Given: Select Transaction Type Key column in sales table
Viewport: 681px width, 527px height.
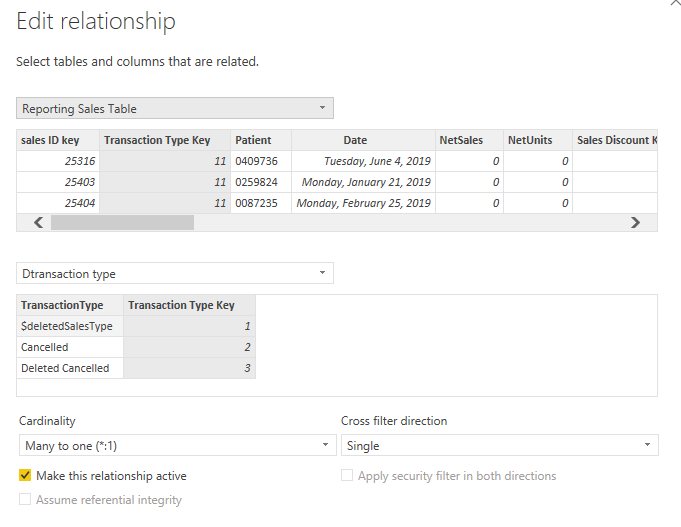Looking at the screenshot, I should point(165,140).
